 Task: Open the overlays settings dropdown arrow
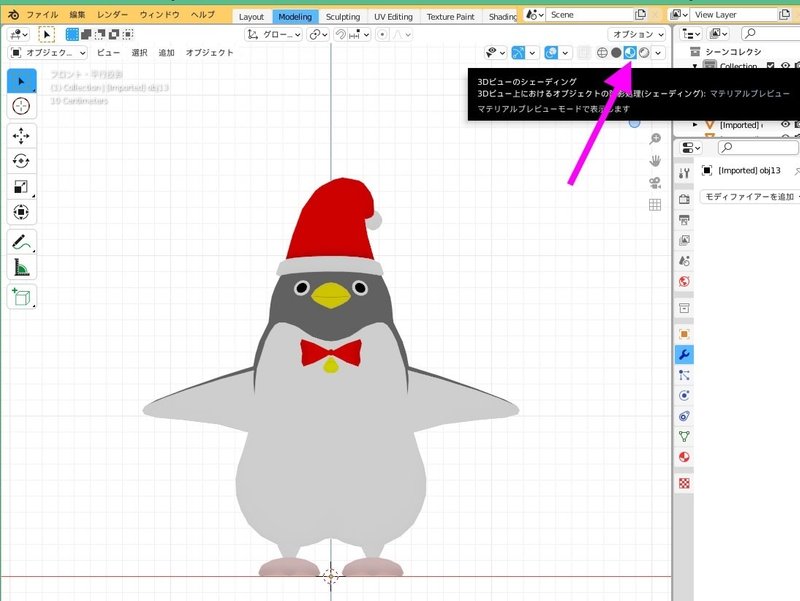(565, 53)
